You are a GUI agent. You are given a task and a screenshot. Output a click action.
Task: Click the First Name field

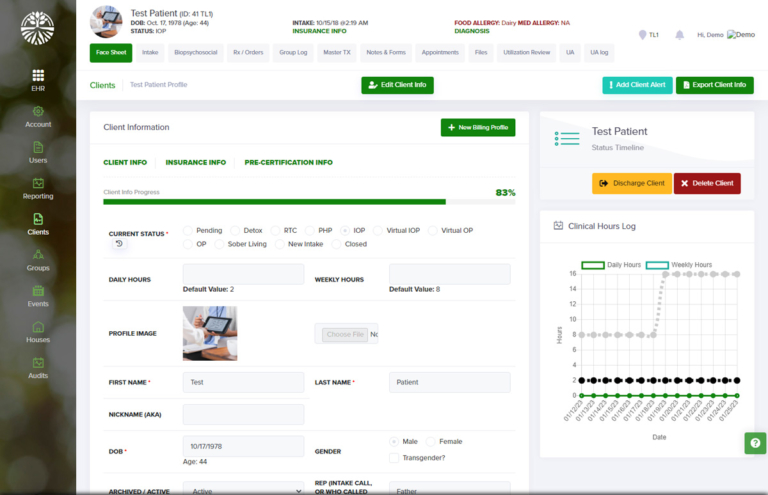pyautogui.click(x=243, y=382)
